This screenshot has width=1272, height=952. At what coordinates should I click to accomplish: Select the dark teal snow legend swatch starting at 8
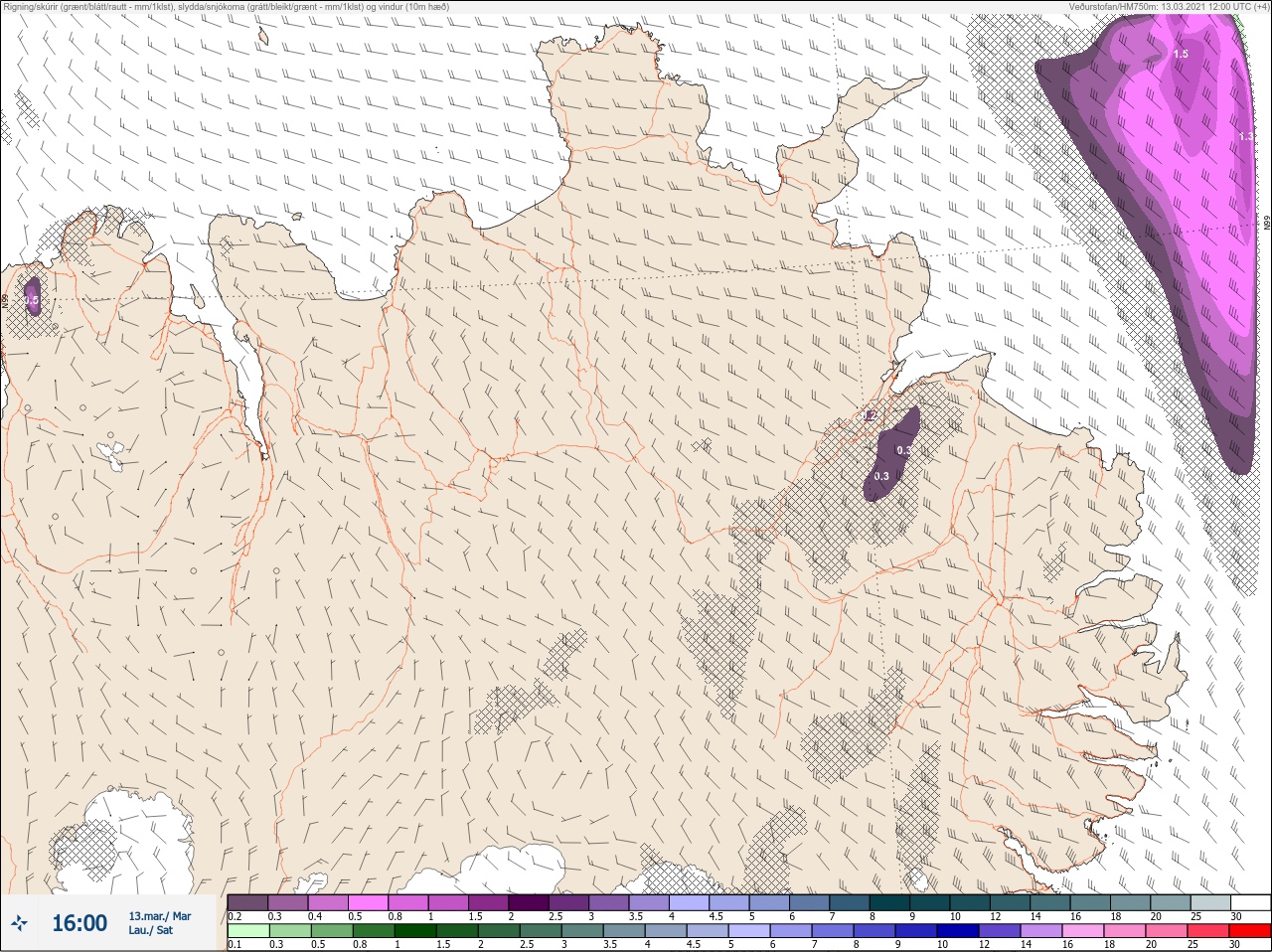[889, 902]
